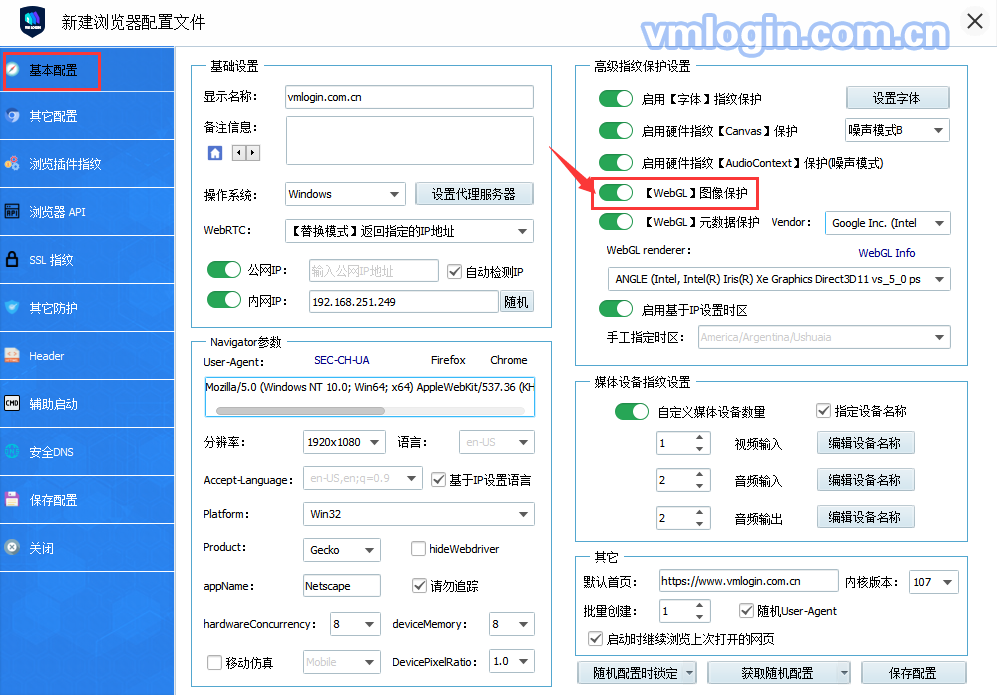Click the VMLogin app logo icon
Viewport: 997px width, 695px height.
(32, 22)
